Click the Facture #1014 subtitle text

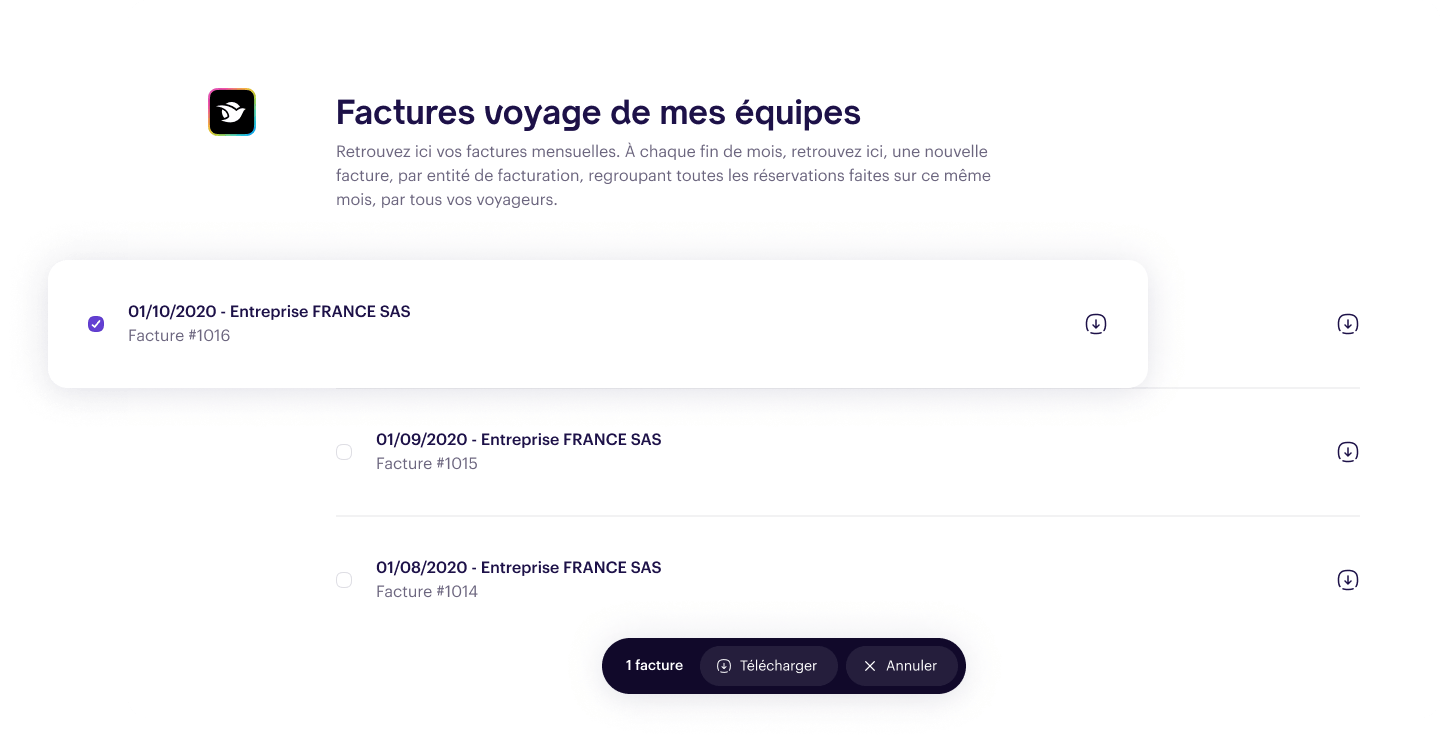point(427,592)
